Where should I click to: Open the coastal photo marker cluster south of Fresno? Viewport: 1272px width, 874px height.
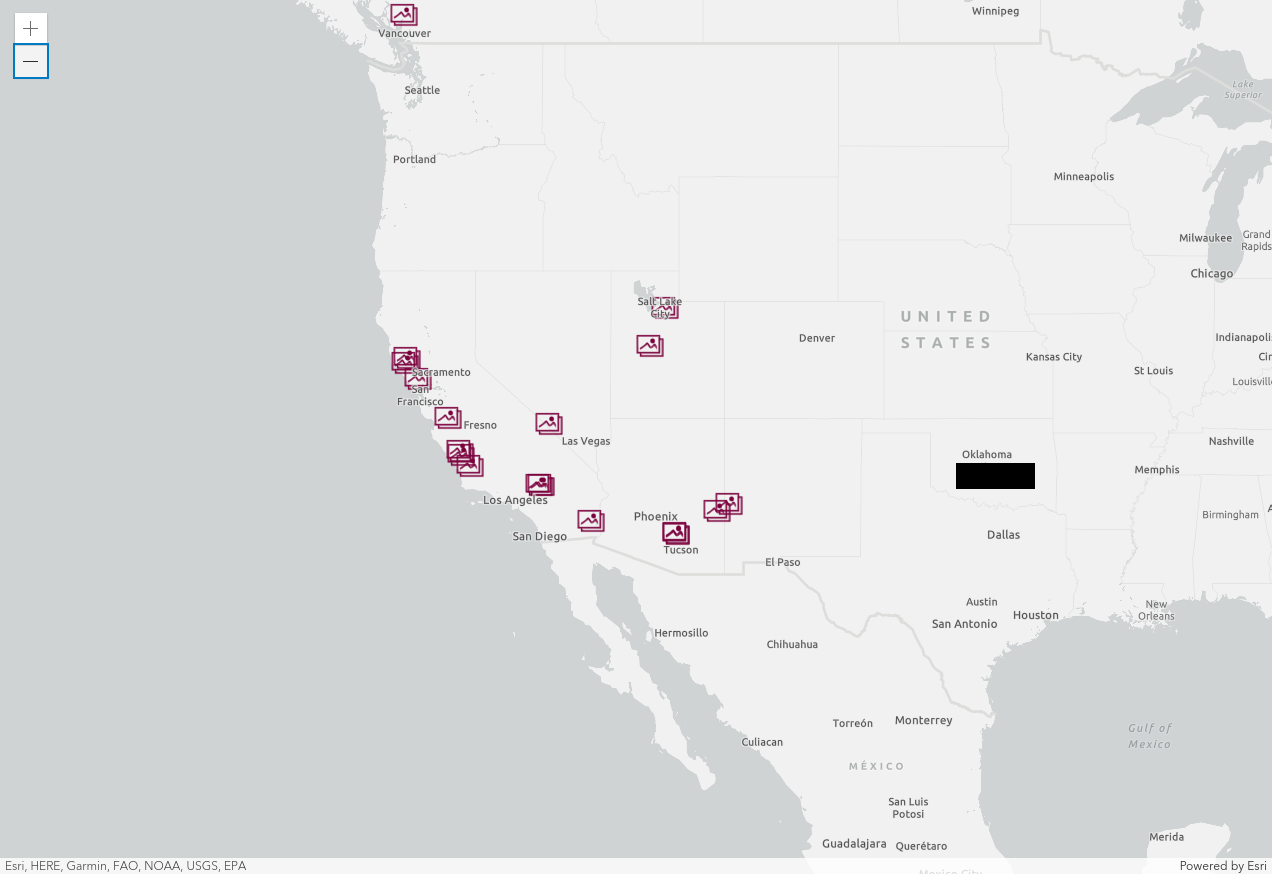pyautogui.click(x=462, y=456)
